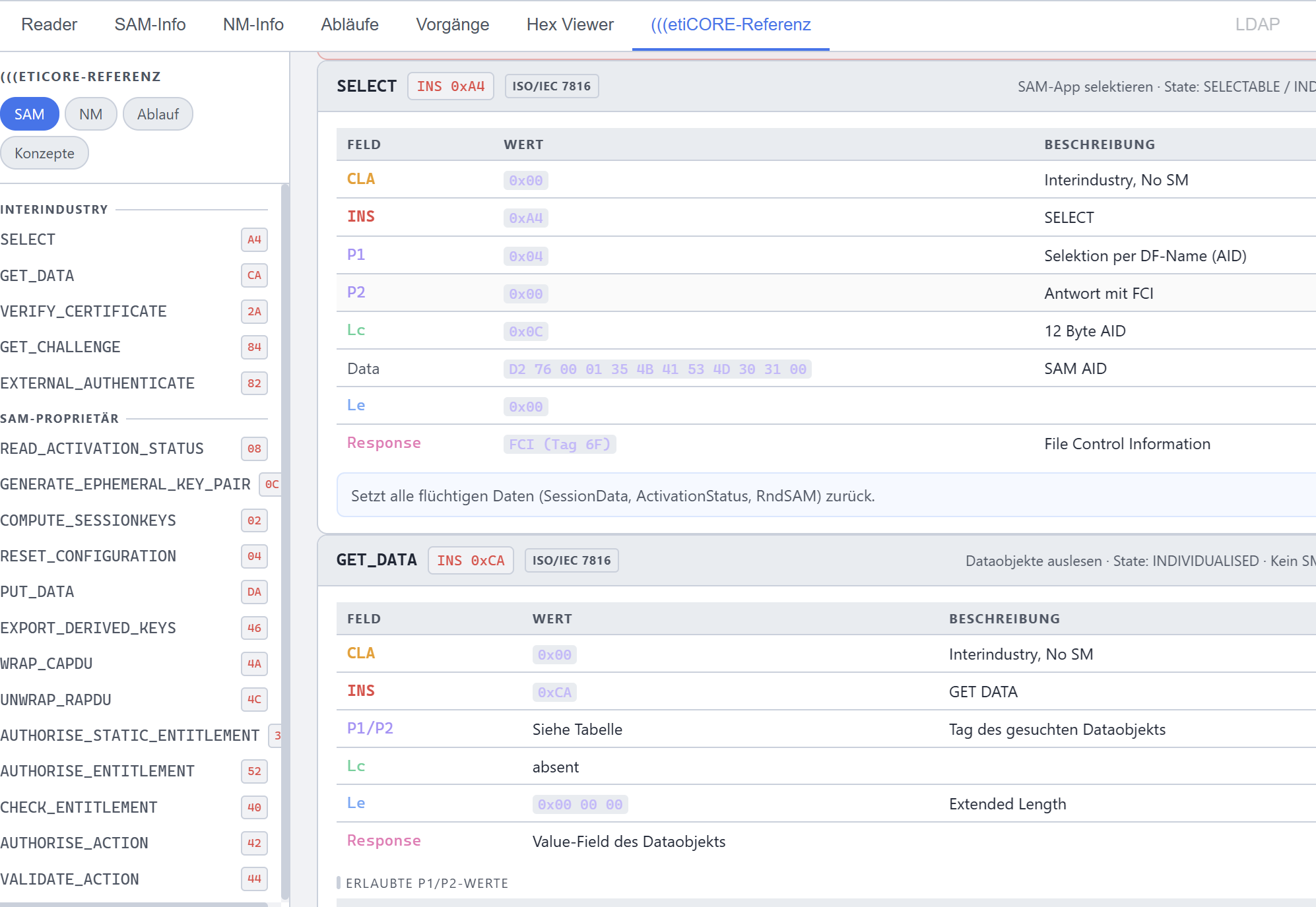Open WRAP_CAPDU in sidebar list
1316x907 pixels.
point(134,664)
